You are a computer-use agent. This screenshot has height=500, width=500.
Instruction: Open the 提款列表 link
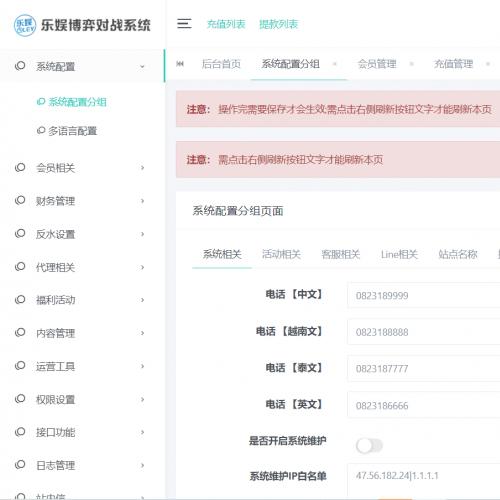(278, 24)
